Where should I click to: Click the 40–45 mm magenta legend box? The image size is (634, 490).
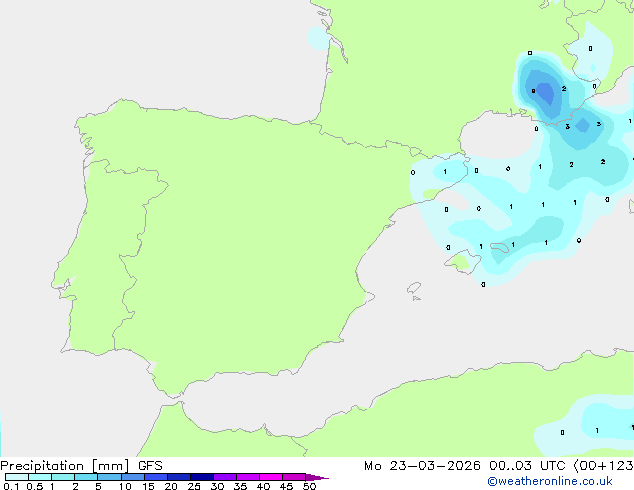271,477
